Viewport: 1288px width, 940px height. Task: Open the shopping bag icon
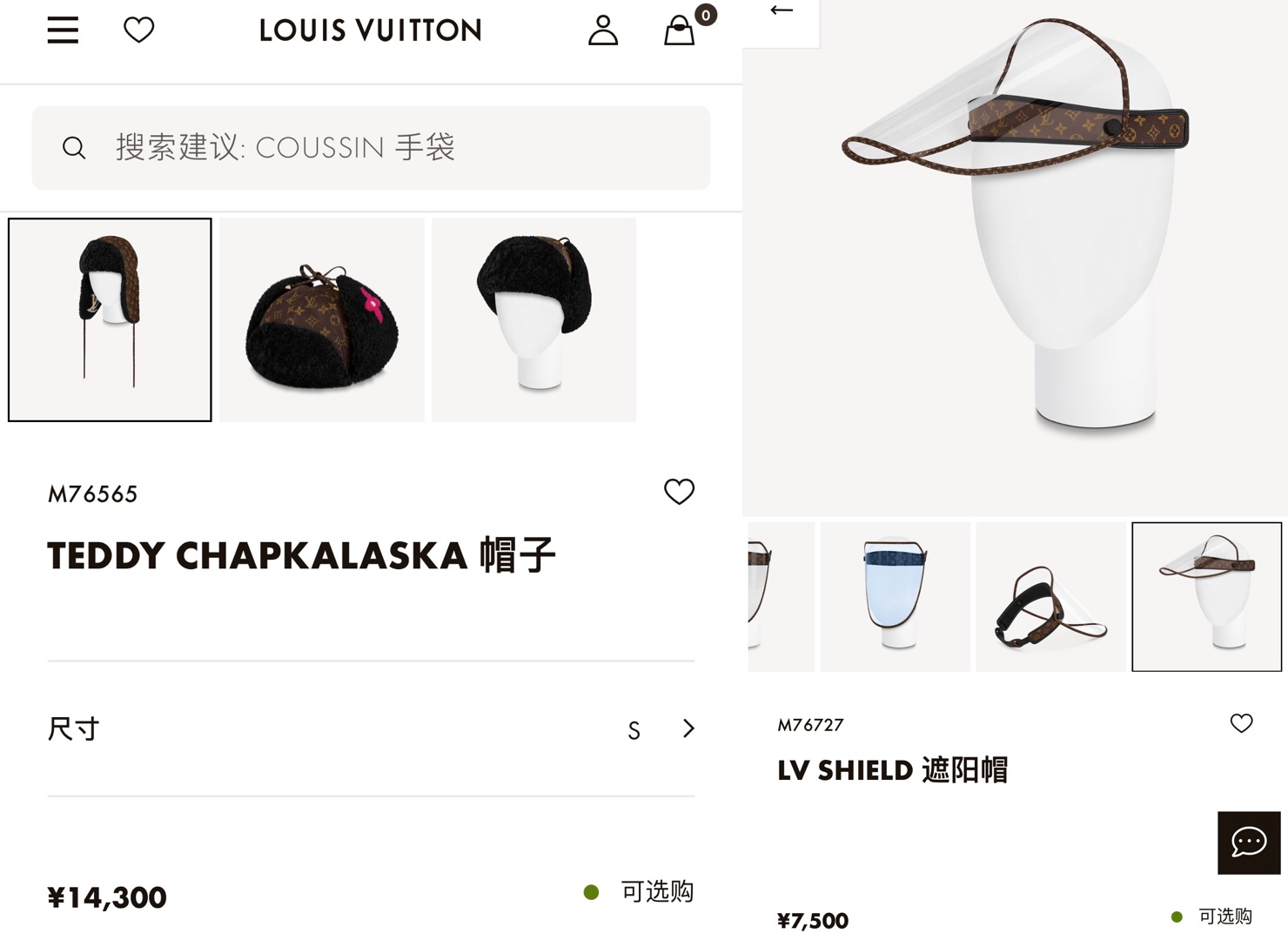(x=680, y=30)
